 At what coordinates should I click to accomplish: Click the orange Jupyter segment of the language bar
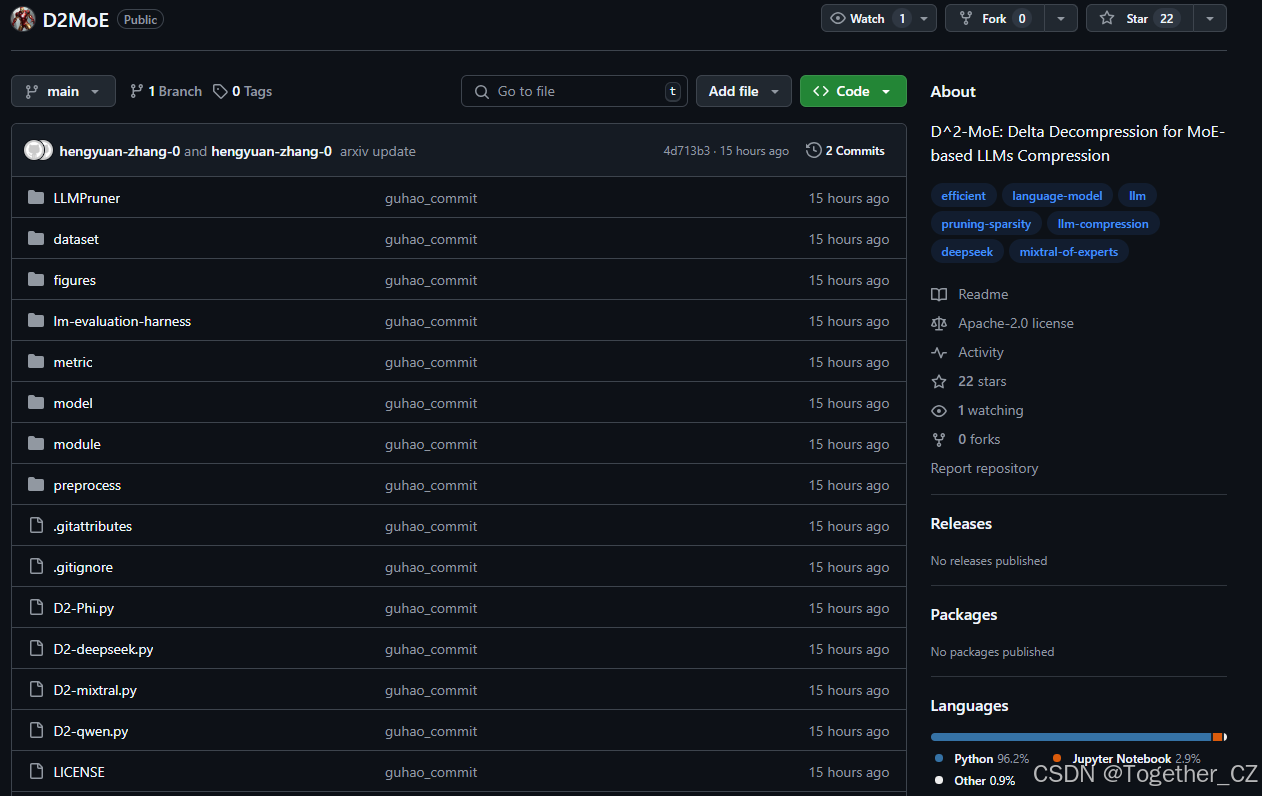coord(1217,737)
